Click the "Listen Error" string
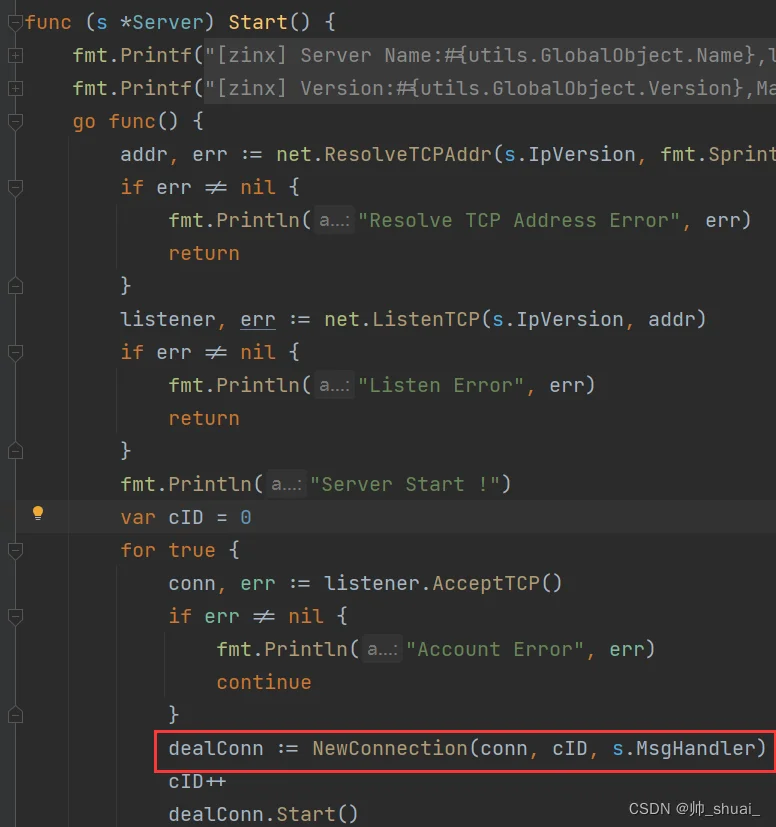 tap(441, 386)
